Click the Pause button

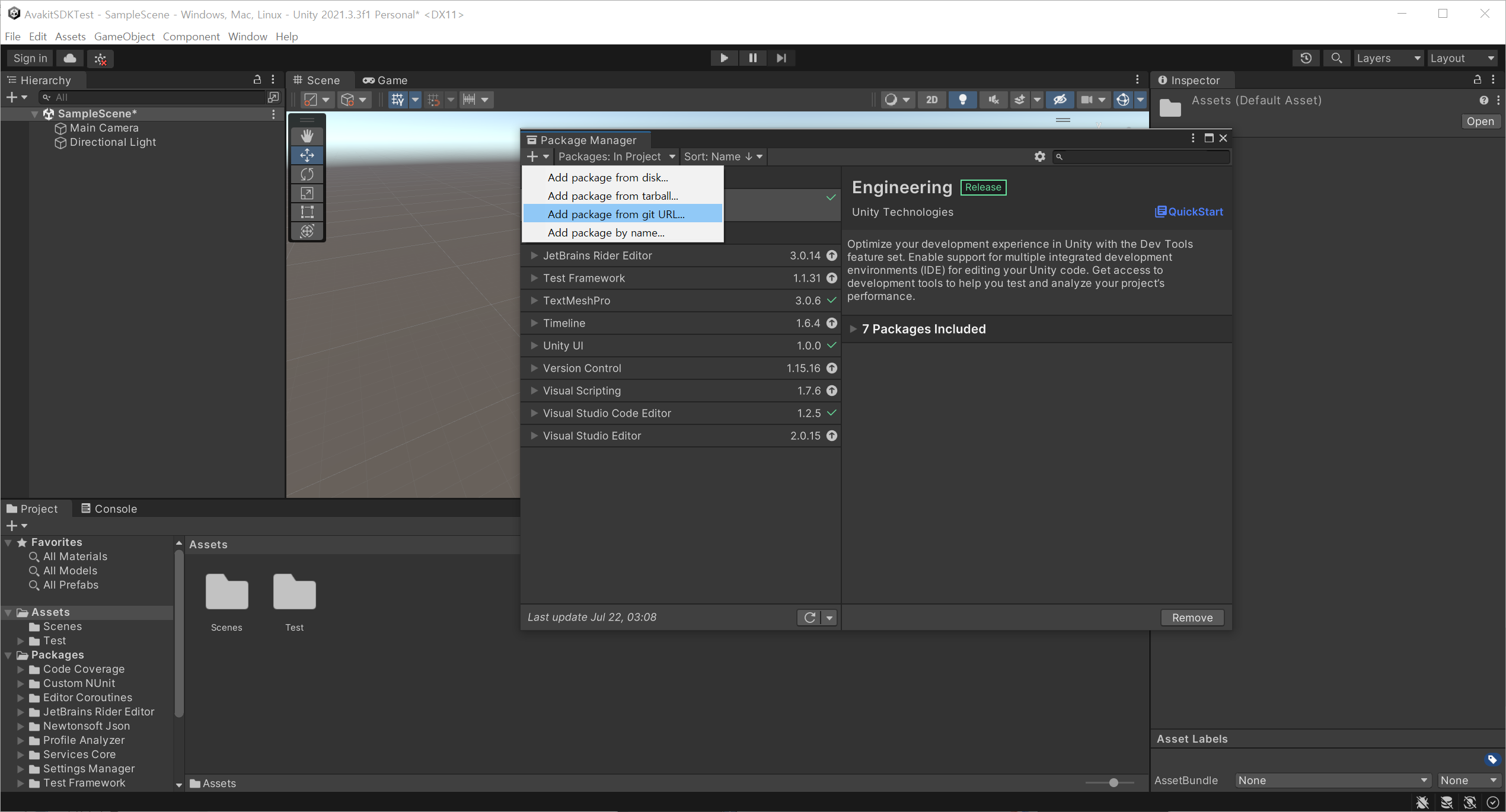752,58
